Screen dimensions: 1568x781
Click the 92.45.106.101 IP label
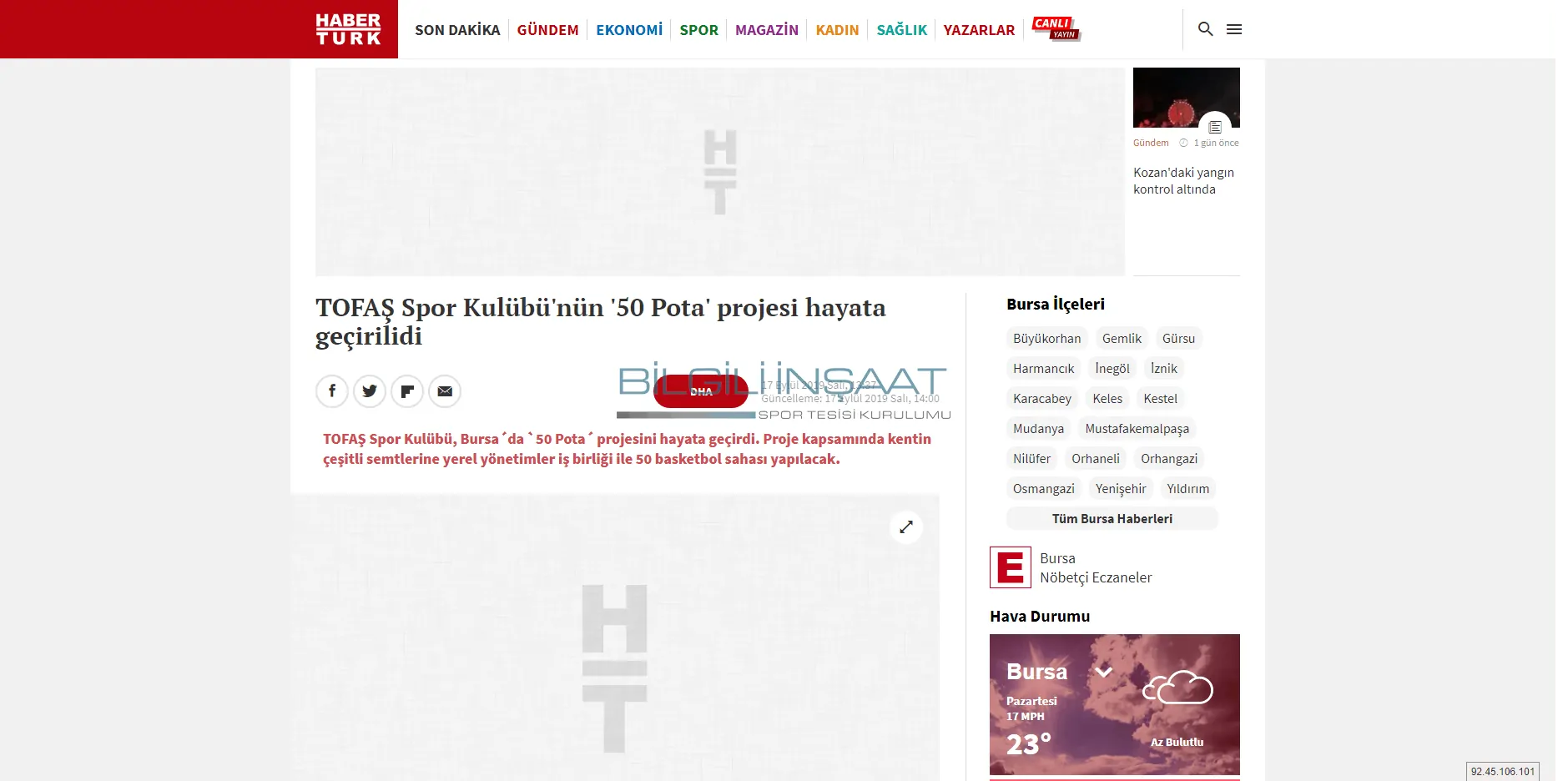[x=1503, y=772]
